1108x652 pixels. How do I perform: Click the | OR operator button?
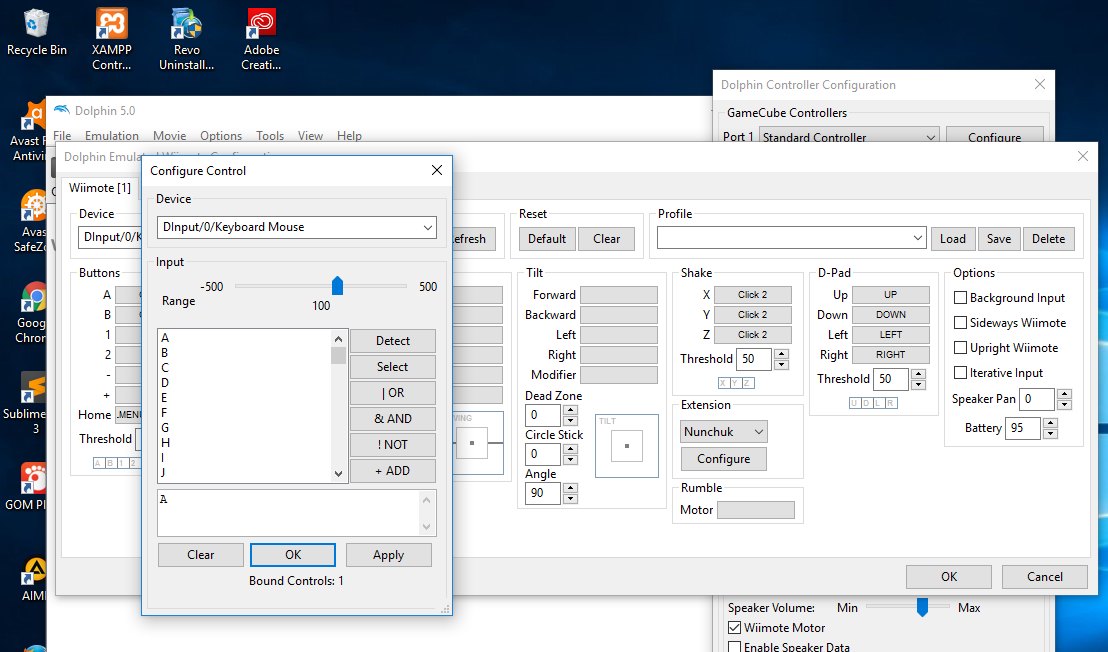click(x=392, y=393)
